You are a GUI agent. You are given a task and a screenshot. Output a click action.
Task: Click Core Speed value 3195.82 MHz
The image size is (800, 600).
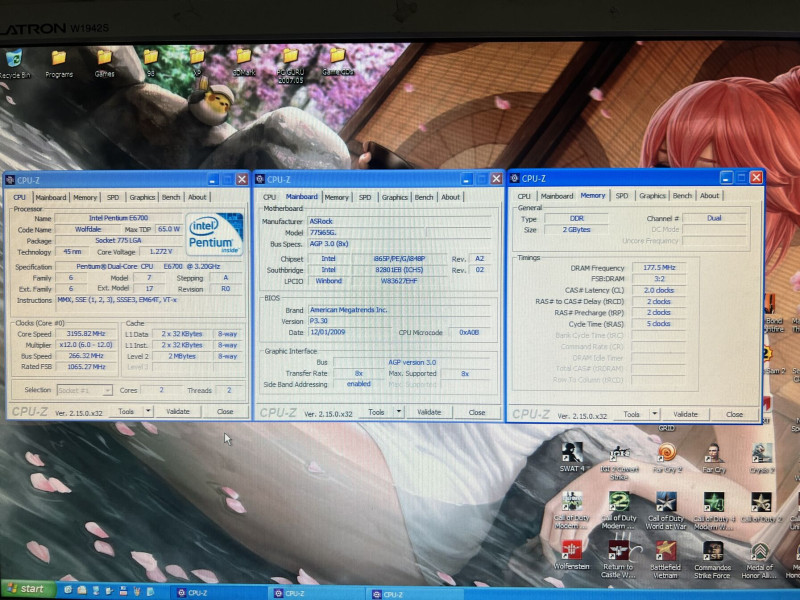coord(86,334)
